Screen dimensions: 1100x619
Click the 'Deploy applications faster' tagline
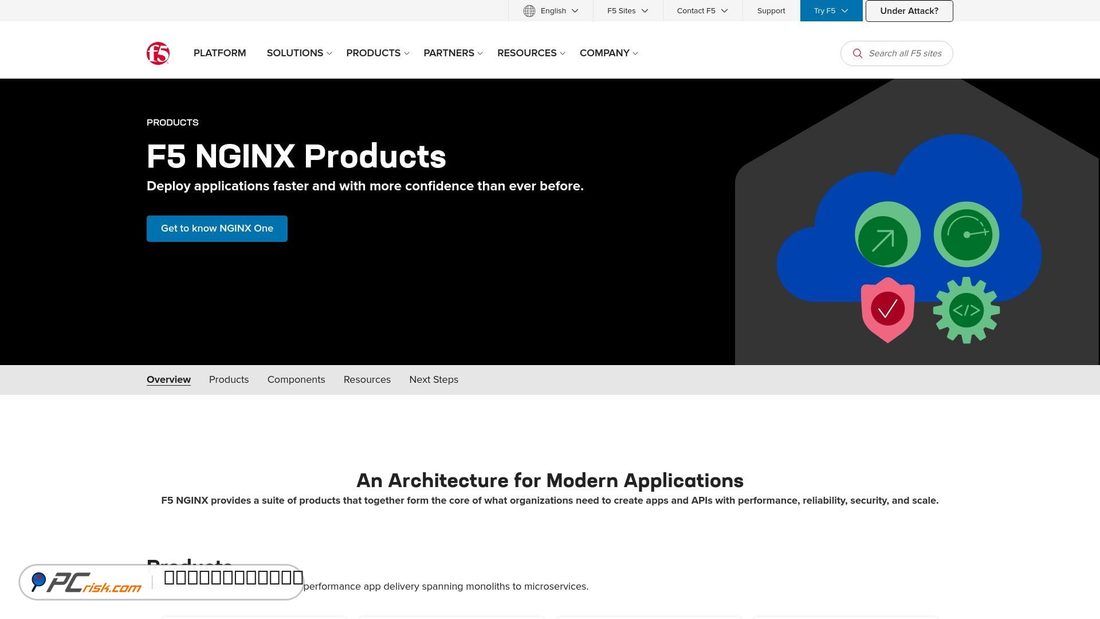(365, 186)
